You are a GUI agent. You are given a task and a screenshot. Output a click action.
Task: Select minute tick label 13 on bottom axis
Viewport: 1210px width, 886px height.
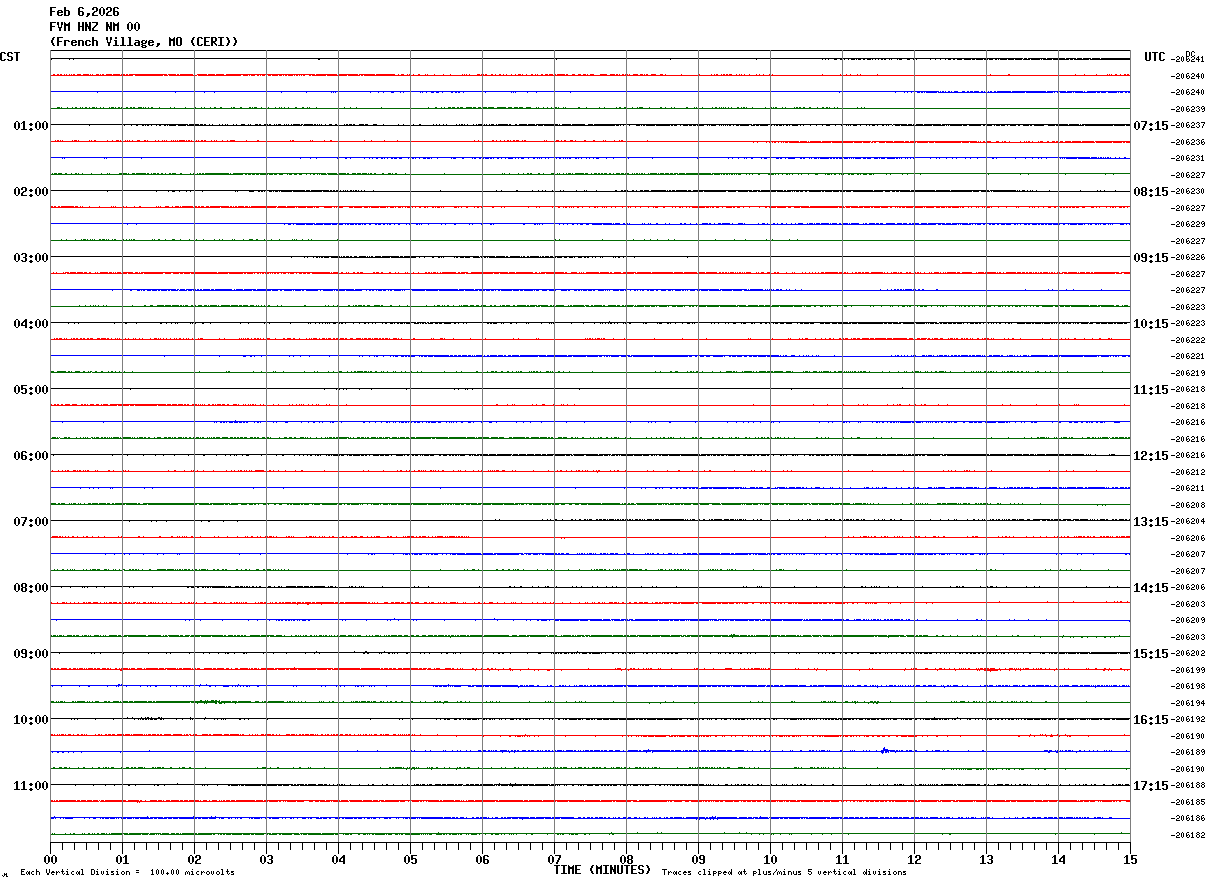click(986, 859)
